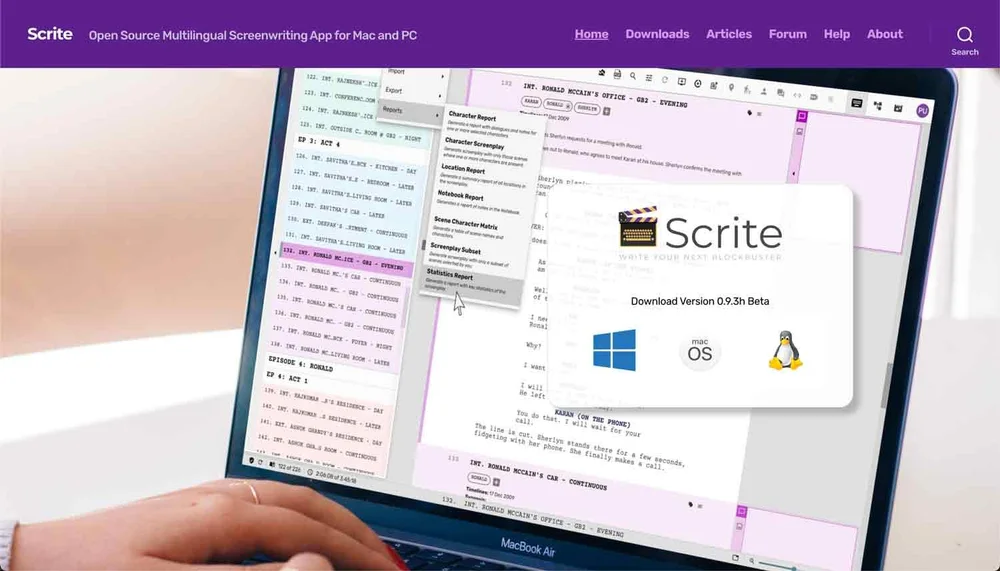1000x571 pixels.
Task: Click 'EP 4: ACT 1' heading in scene list
Action: 286,378
